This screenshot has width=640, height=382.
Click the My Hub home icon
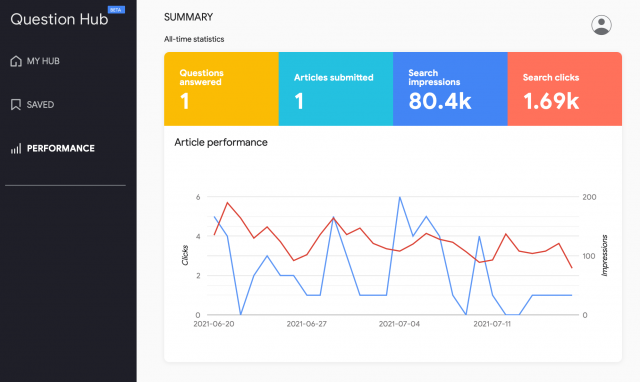16,61
